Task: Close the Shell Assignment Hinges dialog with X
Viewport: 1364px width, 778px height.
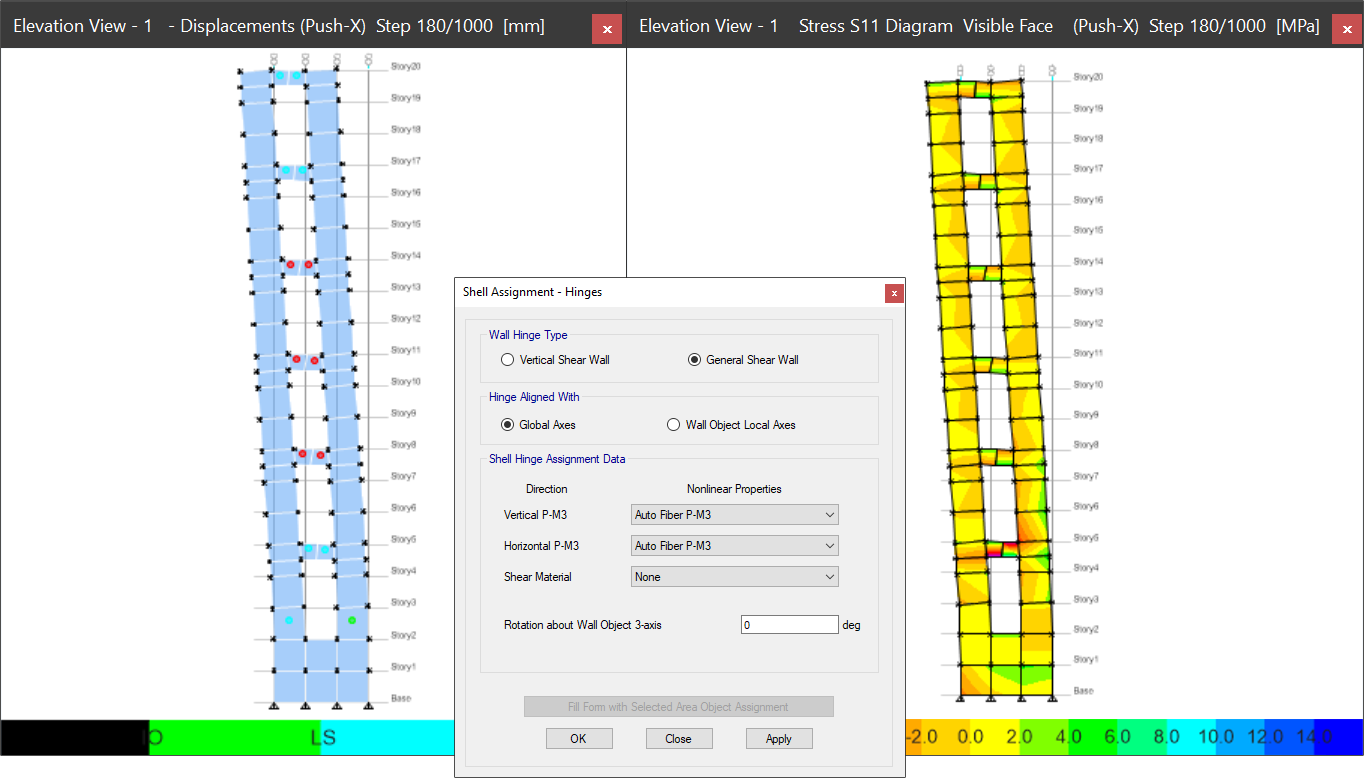Action: tap(894, 293)
